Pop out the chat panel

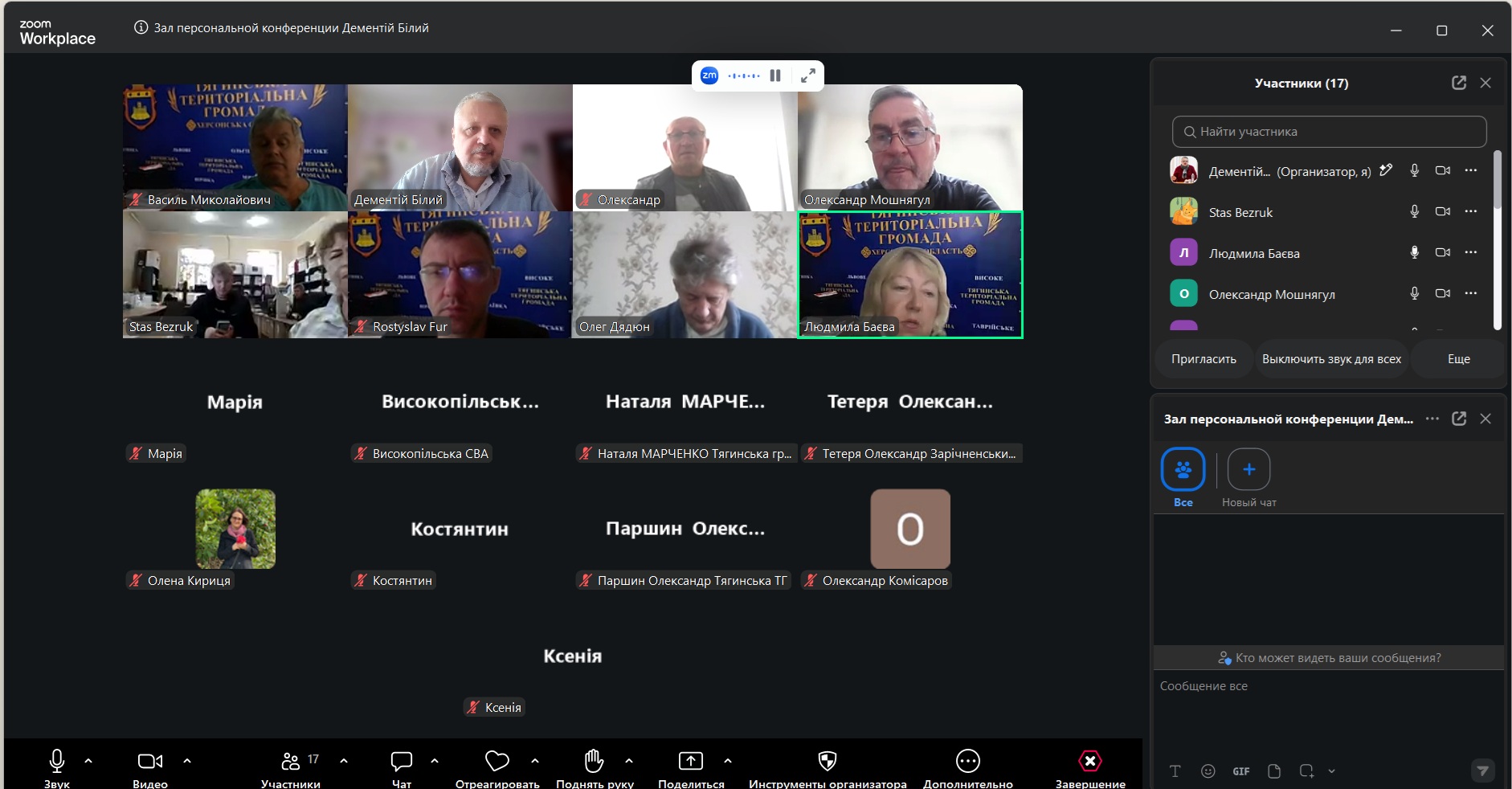pos(1459,419)
